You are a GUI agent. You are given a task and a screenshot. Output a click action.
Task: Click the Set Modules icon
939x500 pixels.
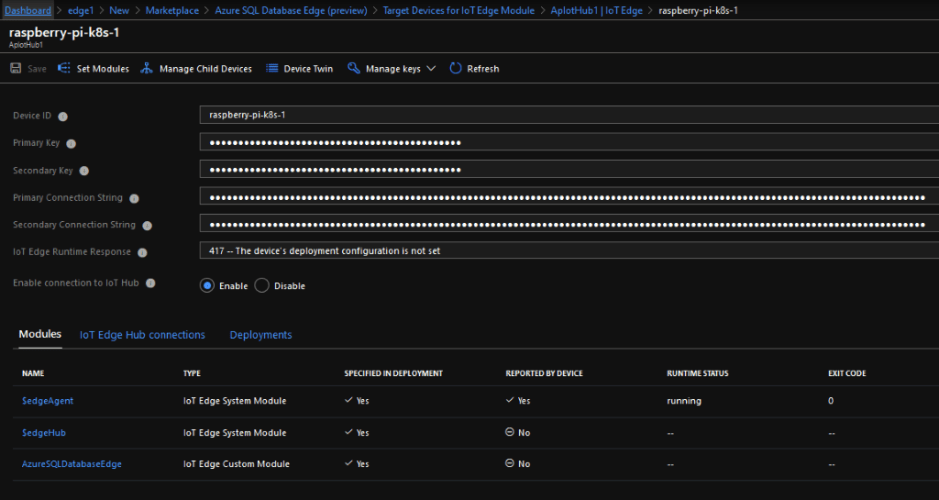(x=65, y=69)
